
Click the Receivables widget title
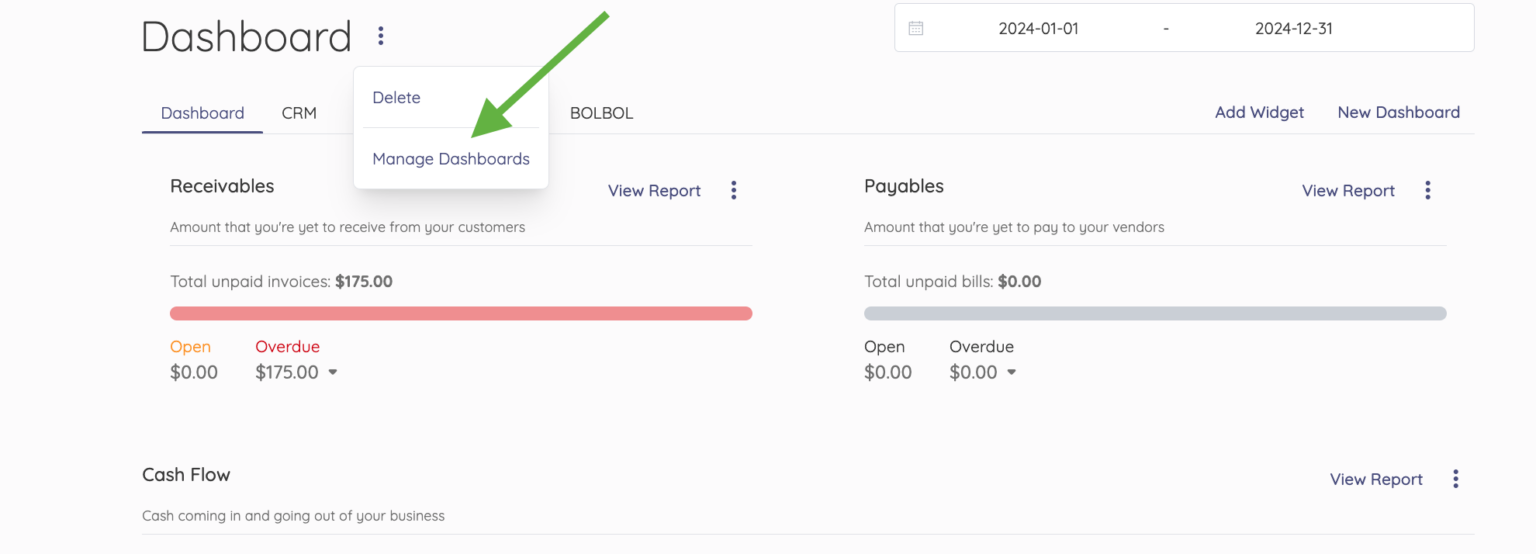222,186
